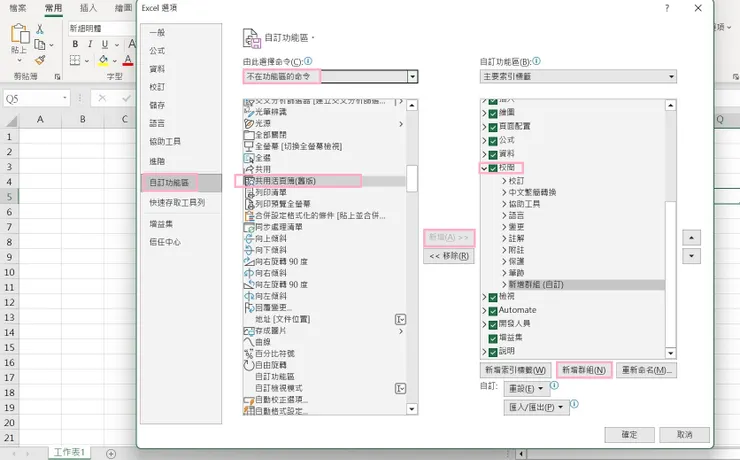Click the 重新命名(M)... button
740x460 pixels.
click(647, 370)
